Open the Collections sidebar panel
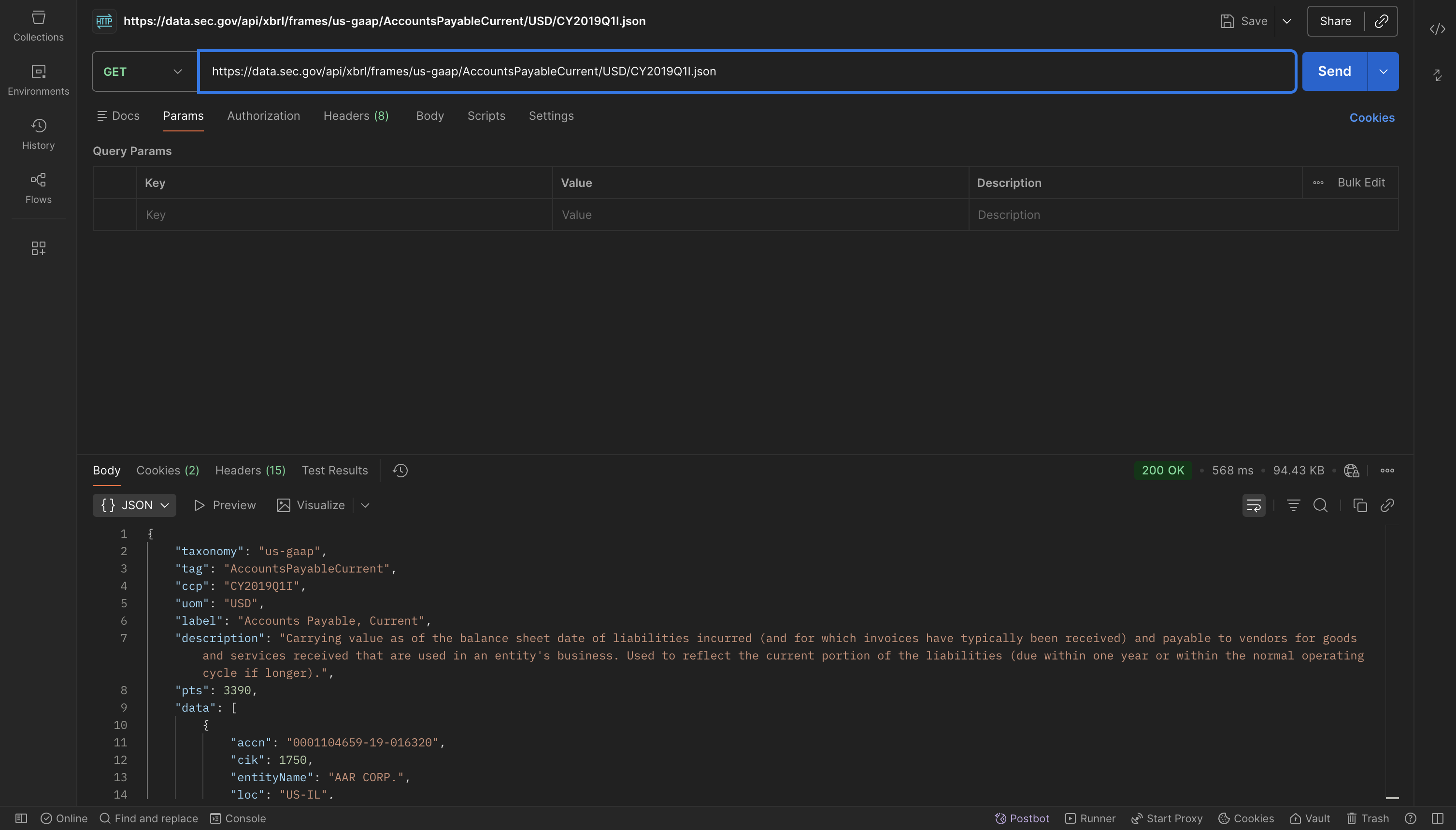 pyautogui.click(x=38, y=26)
